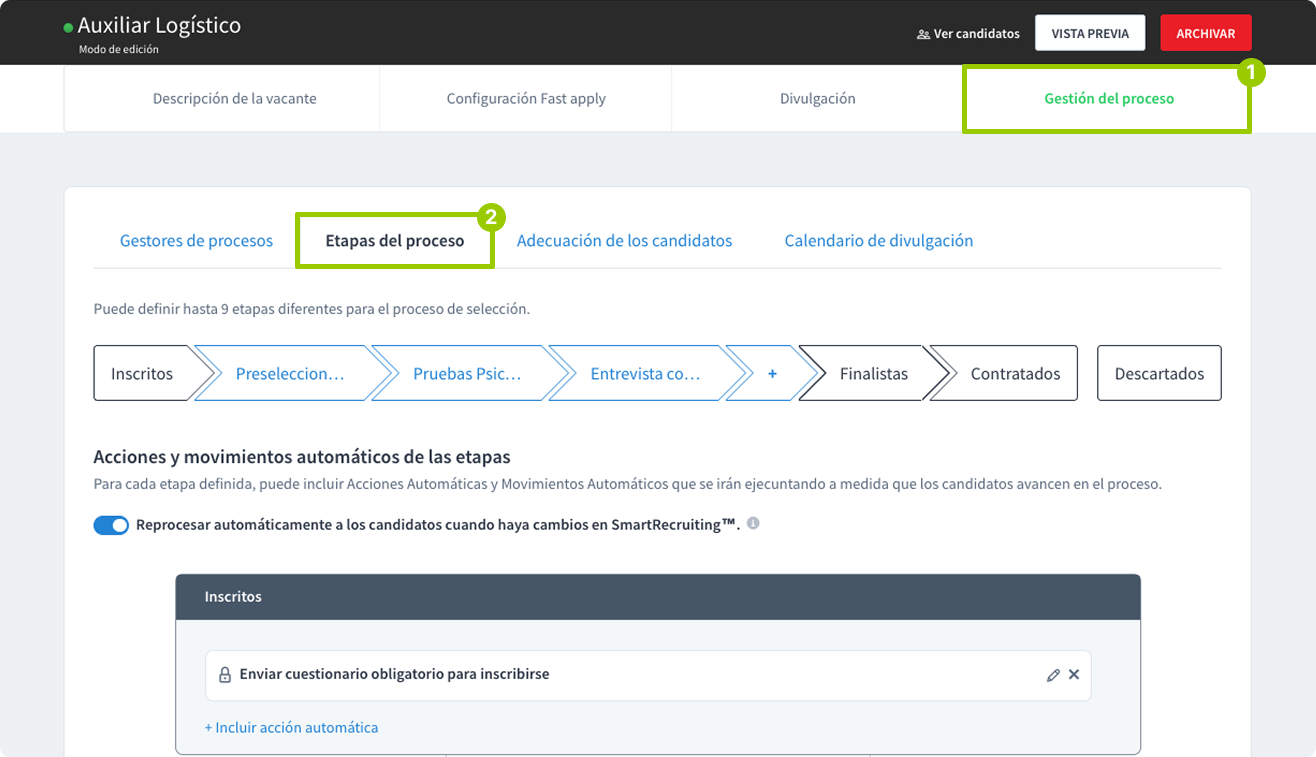Open Calendario de divulgación
This screenshot has height=757, width=1316.
coord(878,240)
